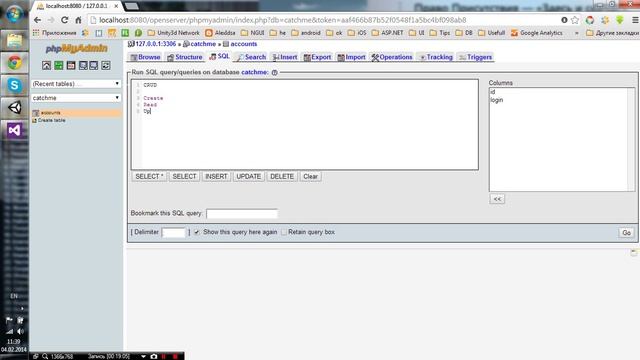Open the Recent tables dropdown
Screen dimensions: 640x360
76,84
